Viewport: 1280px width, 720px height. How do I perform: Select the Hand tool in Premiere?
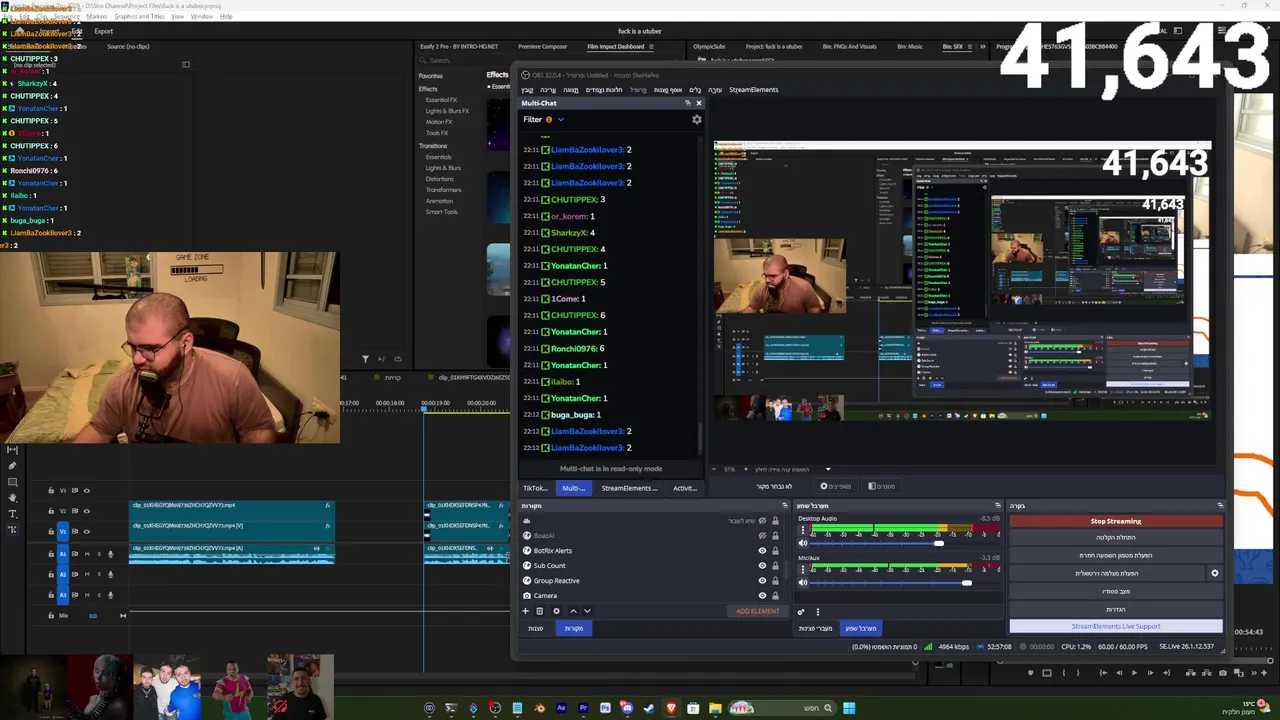coord(12,498)
